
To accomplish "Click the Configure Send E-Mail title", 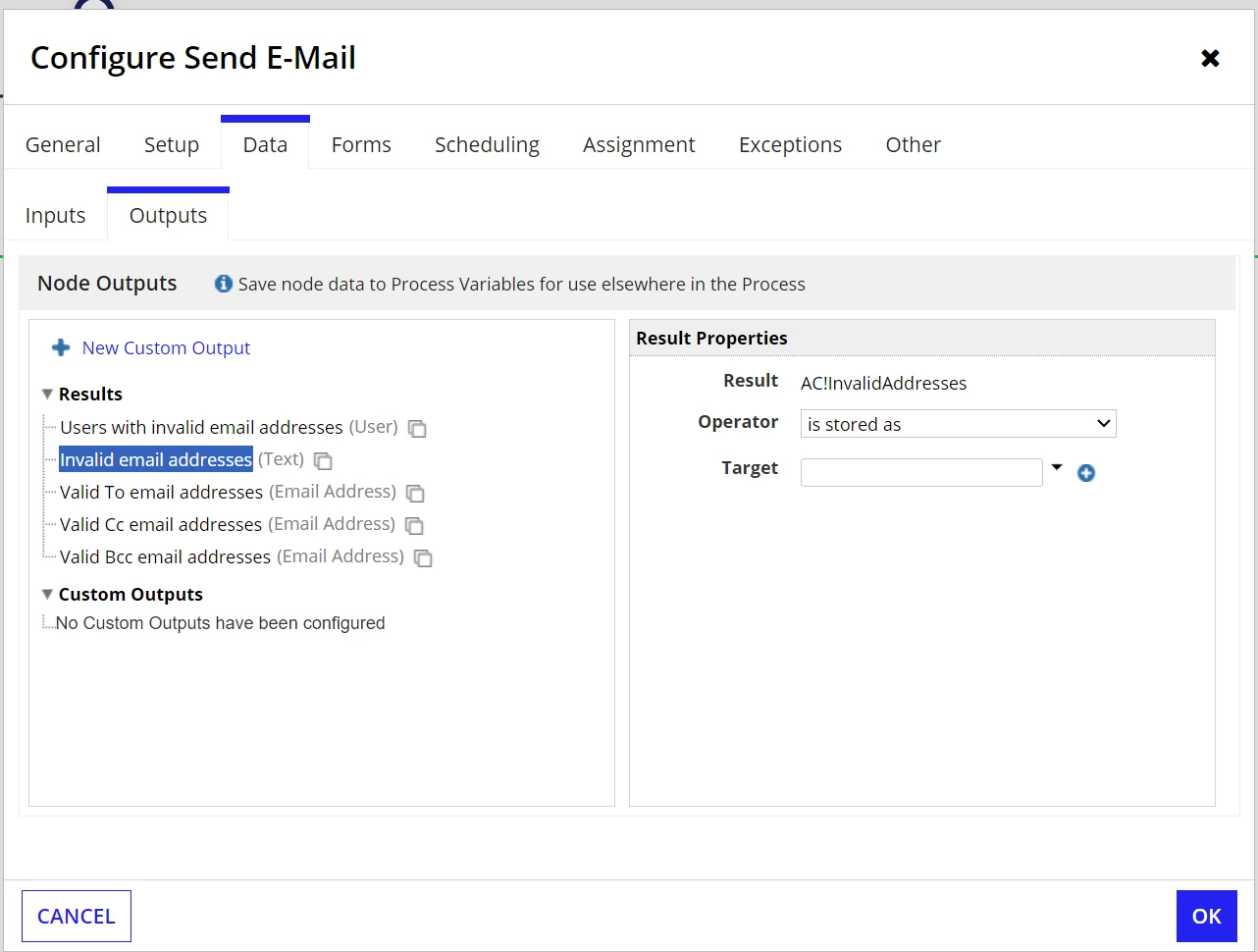I will [x=193, y=58].
